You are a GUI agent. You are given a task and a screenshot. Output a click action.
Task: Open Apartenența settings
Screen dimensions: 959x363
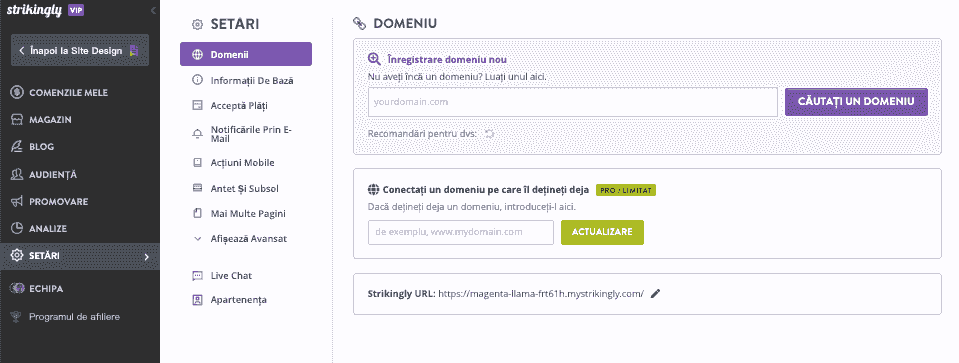pos(239,300)
